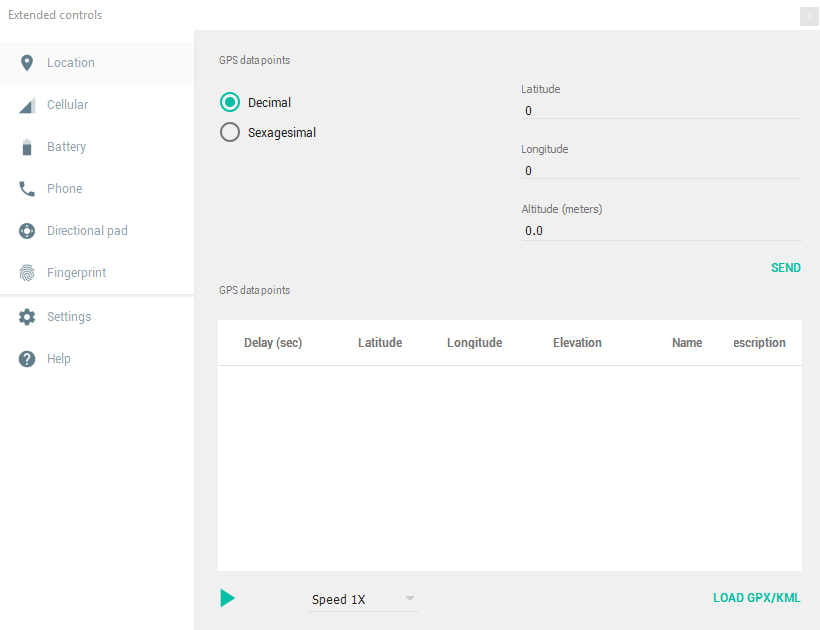This screenshot has height=630, width=820.
Task: Click the Help question mark icon
Action: [x=27, y=359]
